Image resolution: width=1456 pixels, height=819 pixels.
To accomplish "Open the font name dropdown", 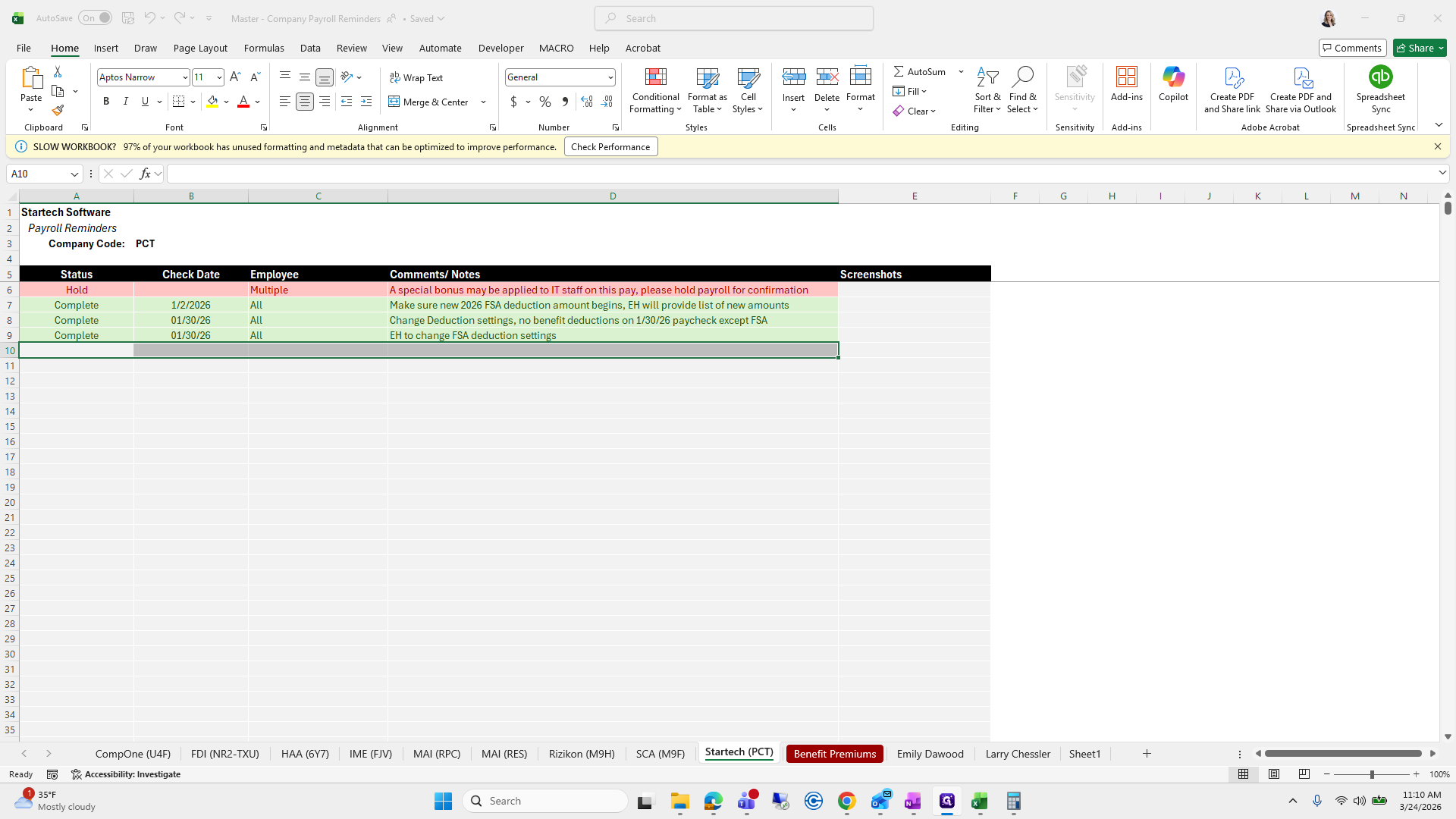I will pyautogui.click(x=184, y=77).
